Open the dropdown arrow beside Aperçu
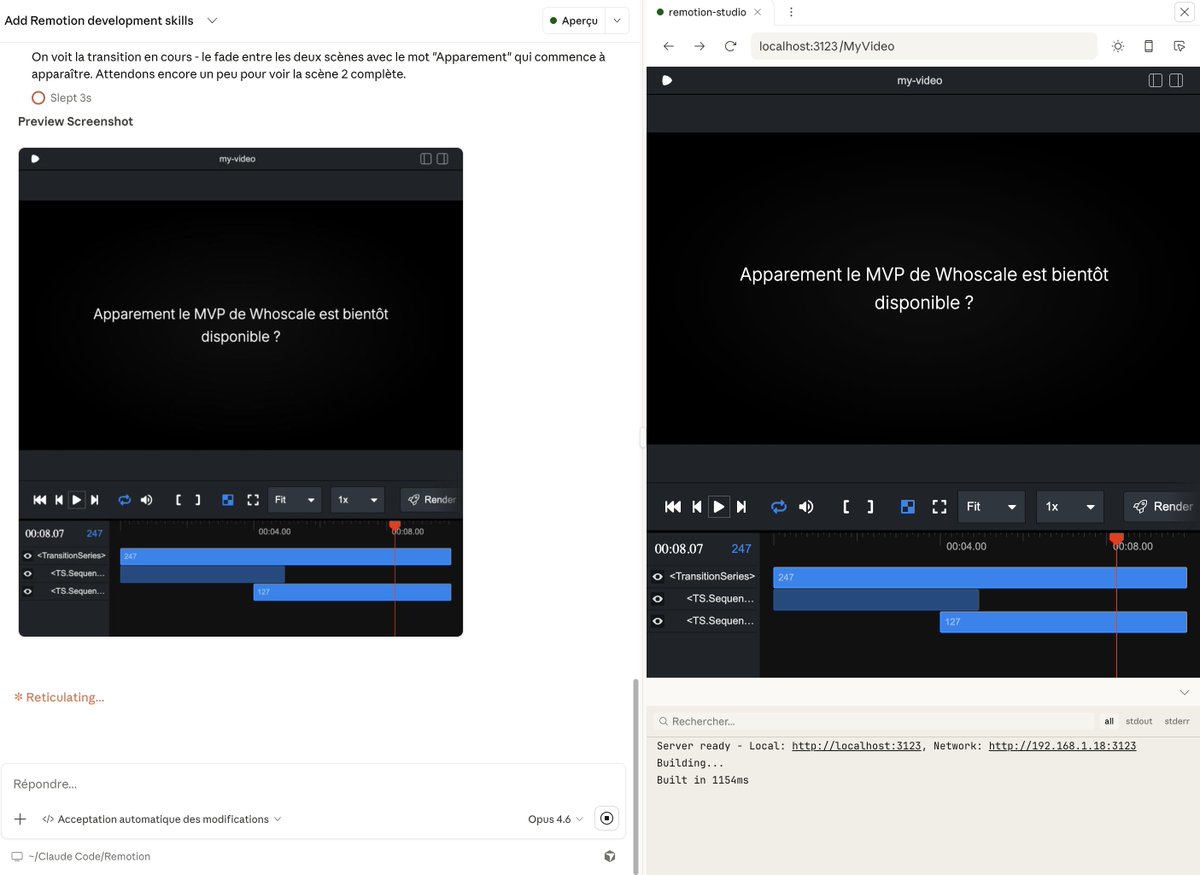 617,20
